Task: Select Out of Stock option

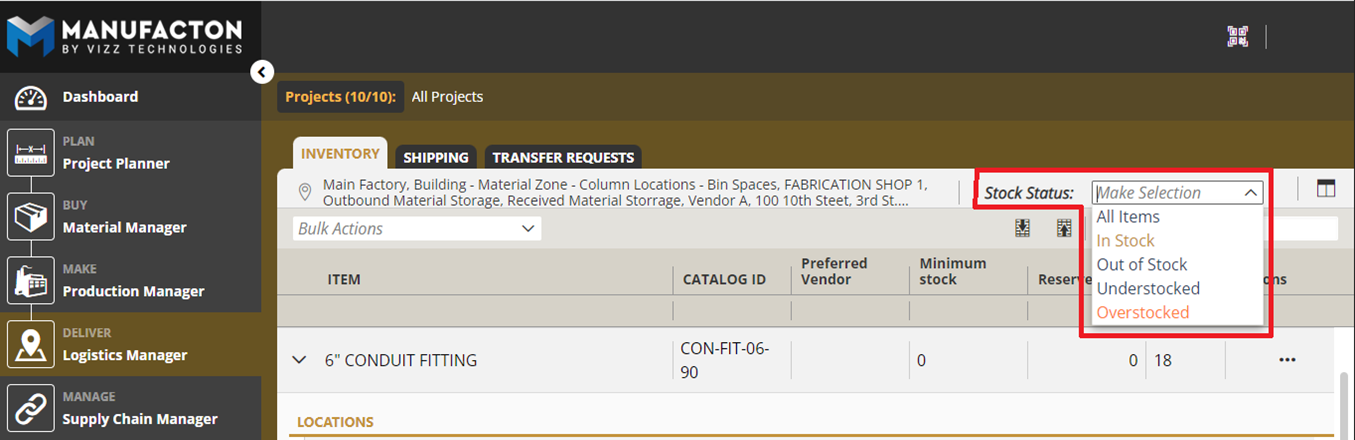Action: pyautogui.click(x=1141, y=264)
